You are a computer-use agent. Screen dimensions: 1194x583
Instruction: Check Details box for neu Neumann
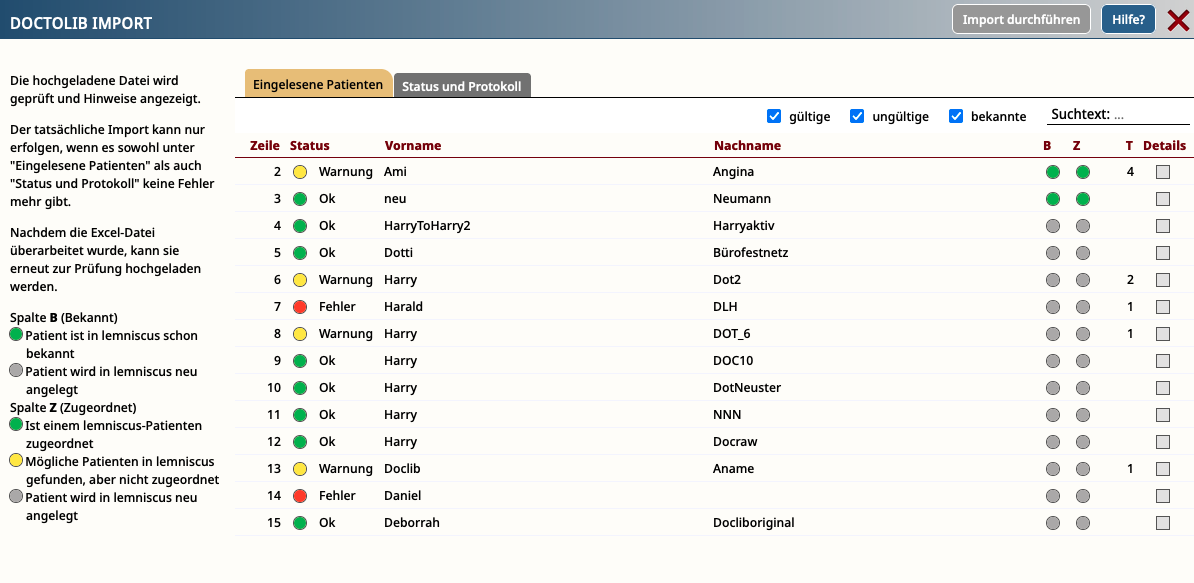[1163, 199]
